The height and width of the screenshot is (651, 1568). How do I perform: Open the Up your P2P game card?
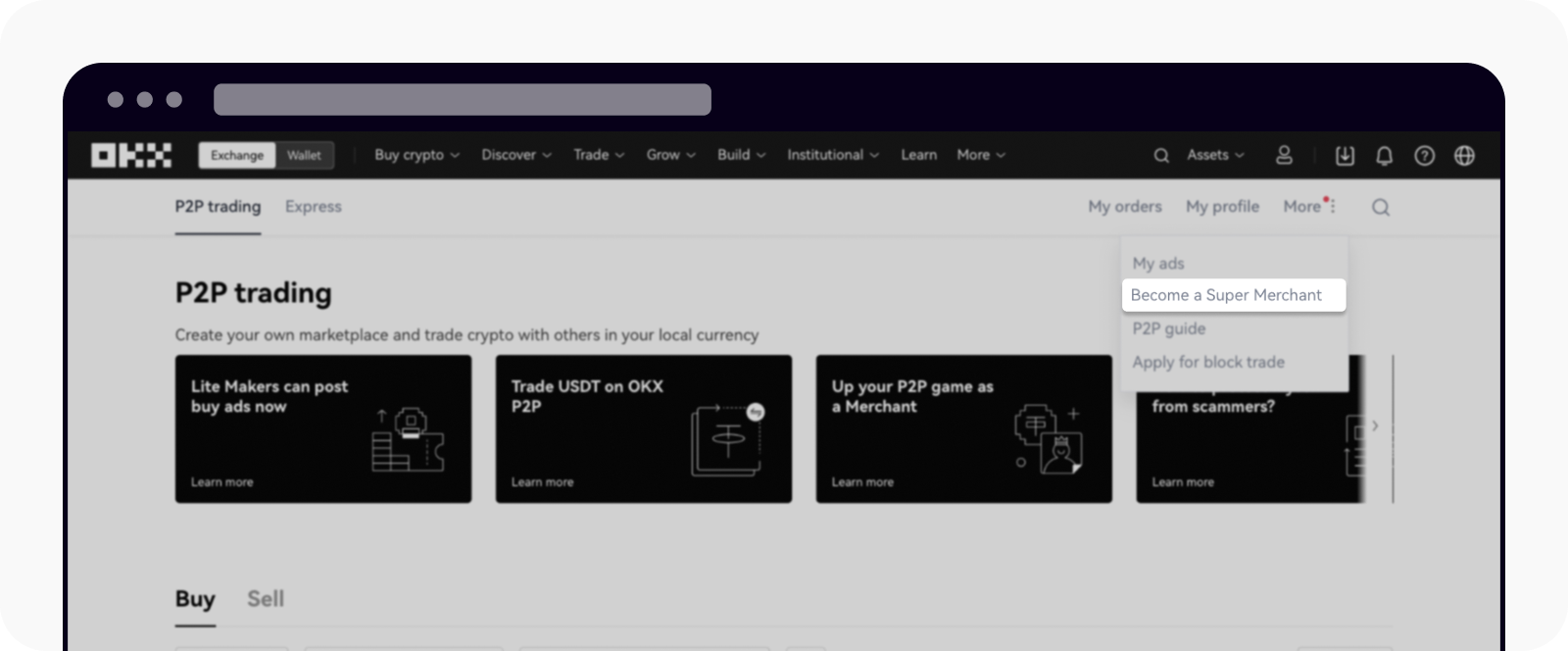(x=964, y=429)
